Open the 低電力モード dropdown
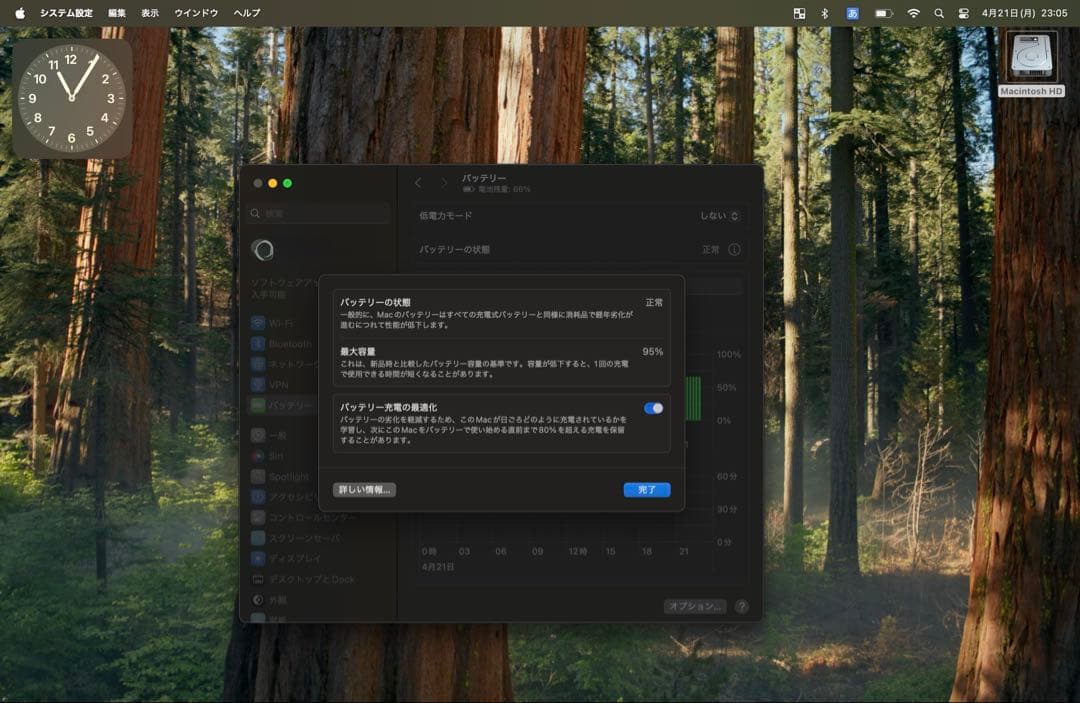The image size is (1080, 703). (720, 216)
